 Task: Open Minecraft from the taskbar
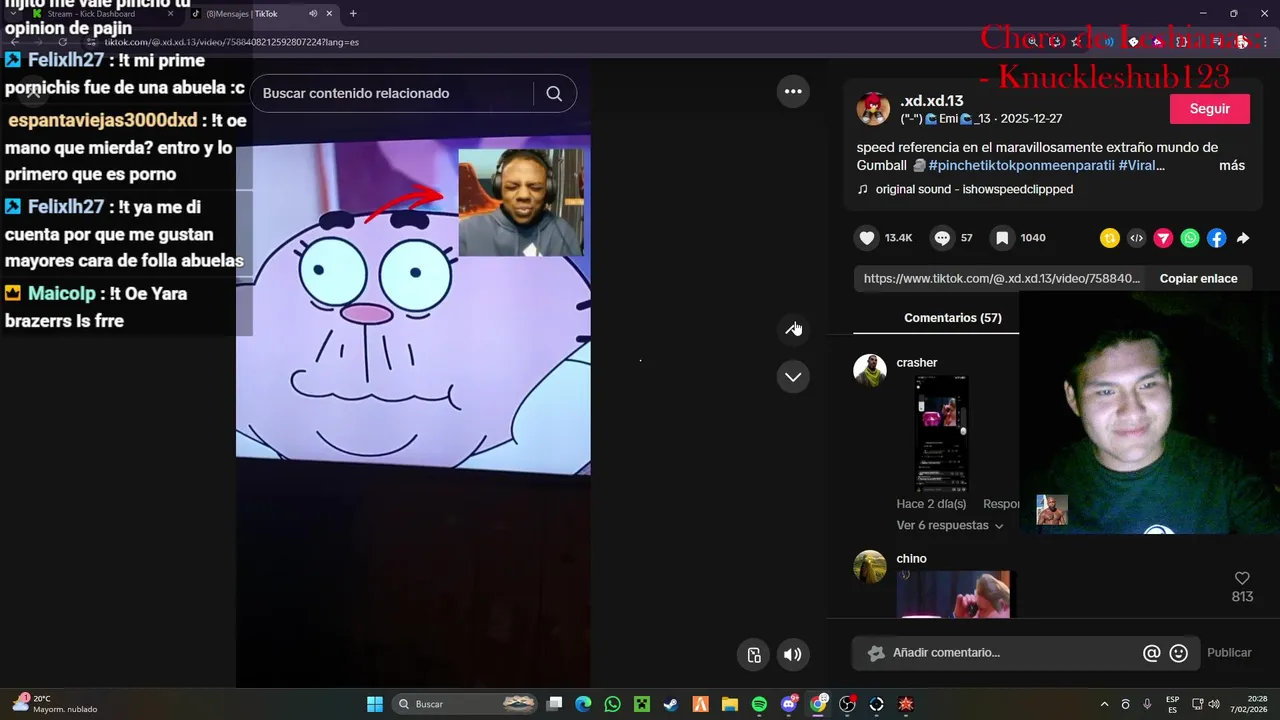point(642,704)
